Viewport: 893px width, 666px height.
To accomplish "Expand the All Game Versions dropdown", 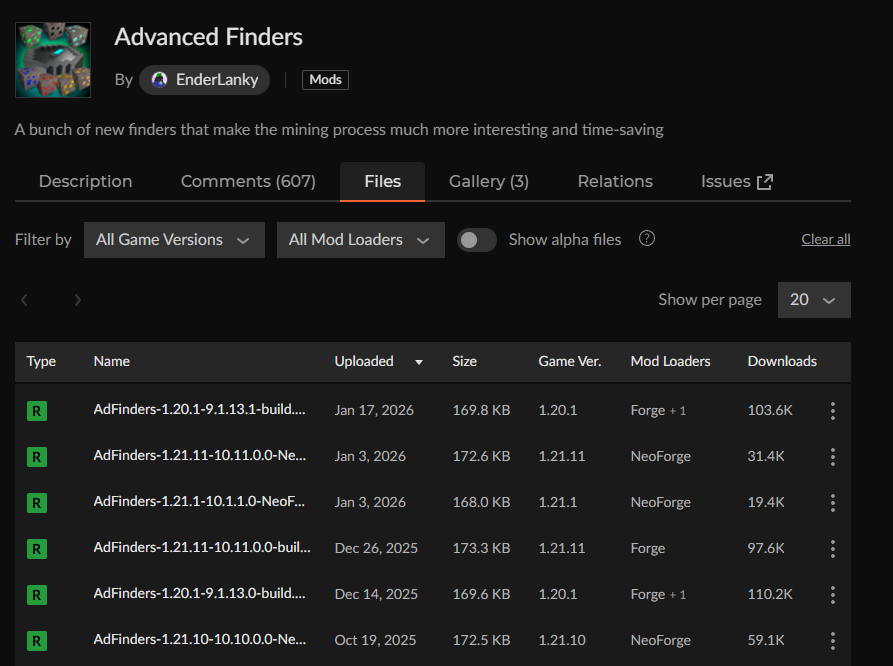I will click(174, 240).
